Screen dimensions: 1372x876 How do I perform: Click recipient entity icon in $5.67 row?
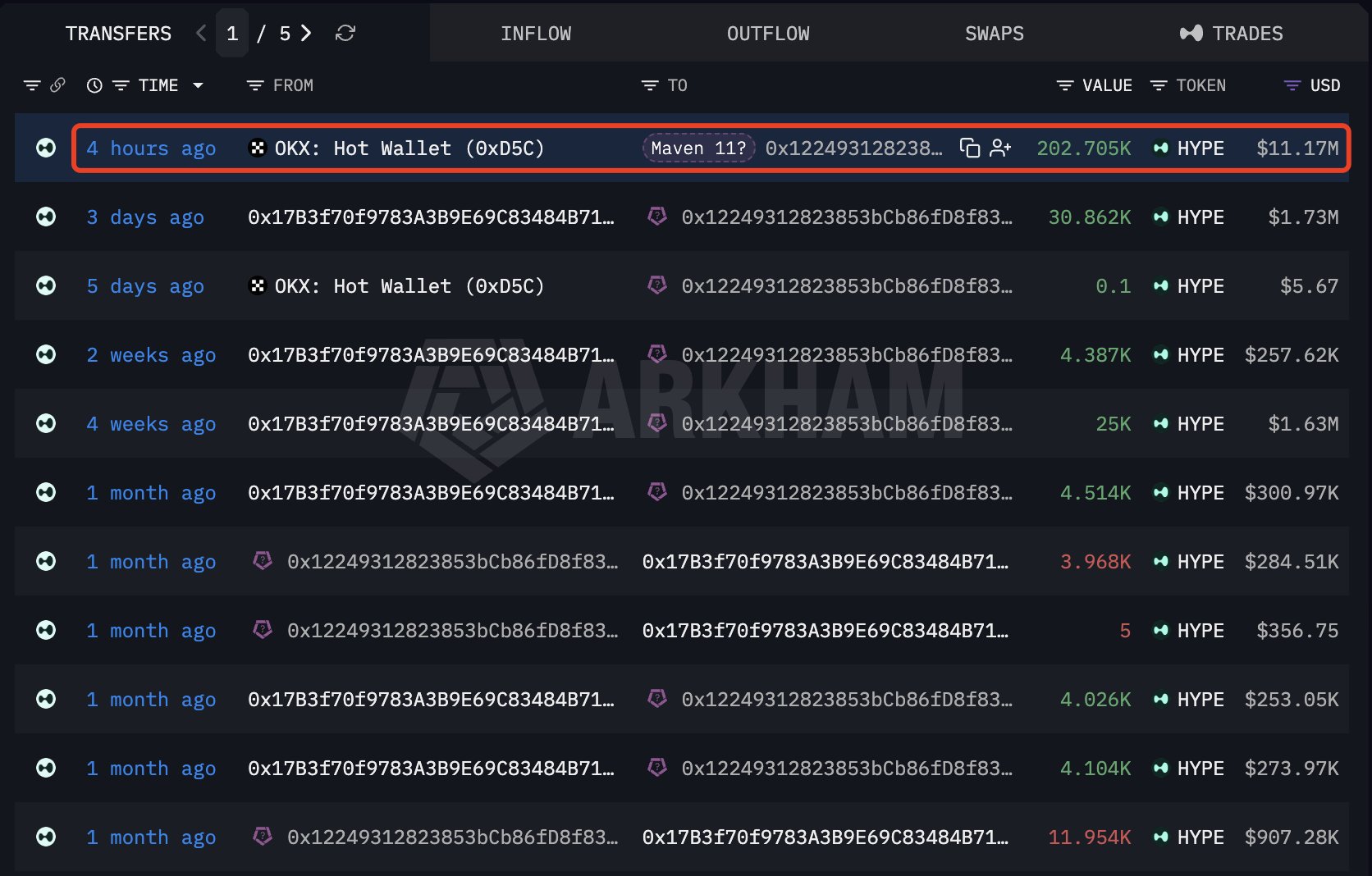click(x=656, y=285)
